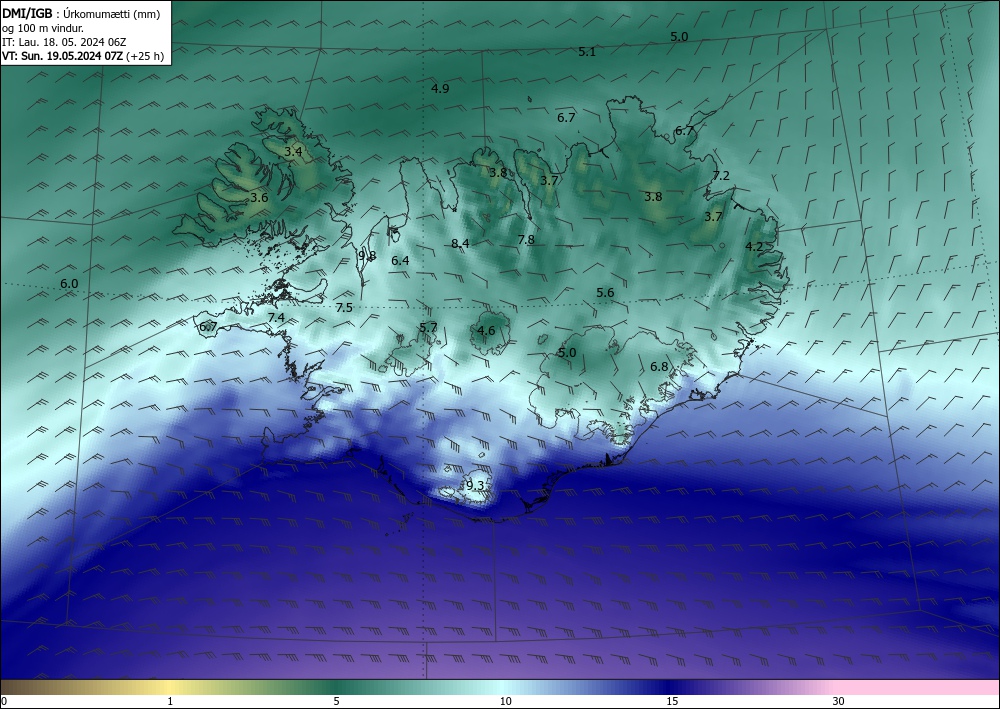Click the 1 label on the color scale
Screen dimensions: 1000x709
click(170, 702)
